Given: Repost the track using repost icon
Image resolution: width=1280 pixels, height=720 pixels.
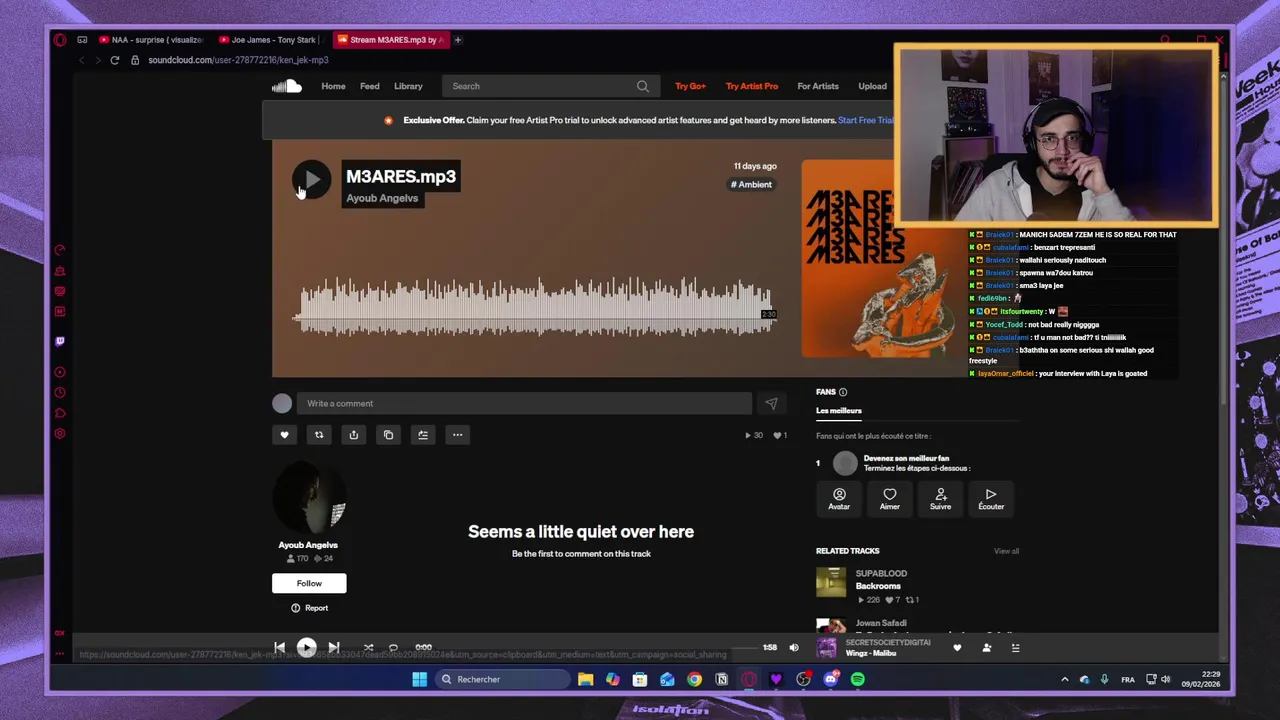Looking at the screenshot, I should [x=319, y=435].
